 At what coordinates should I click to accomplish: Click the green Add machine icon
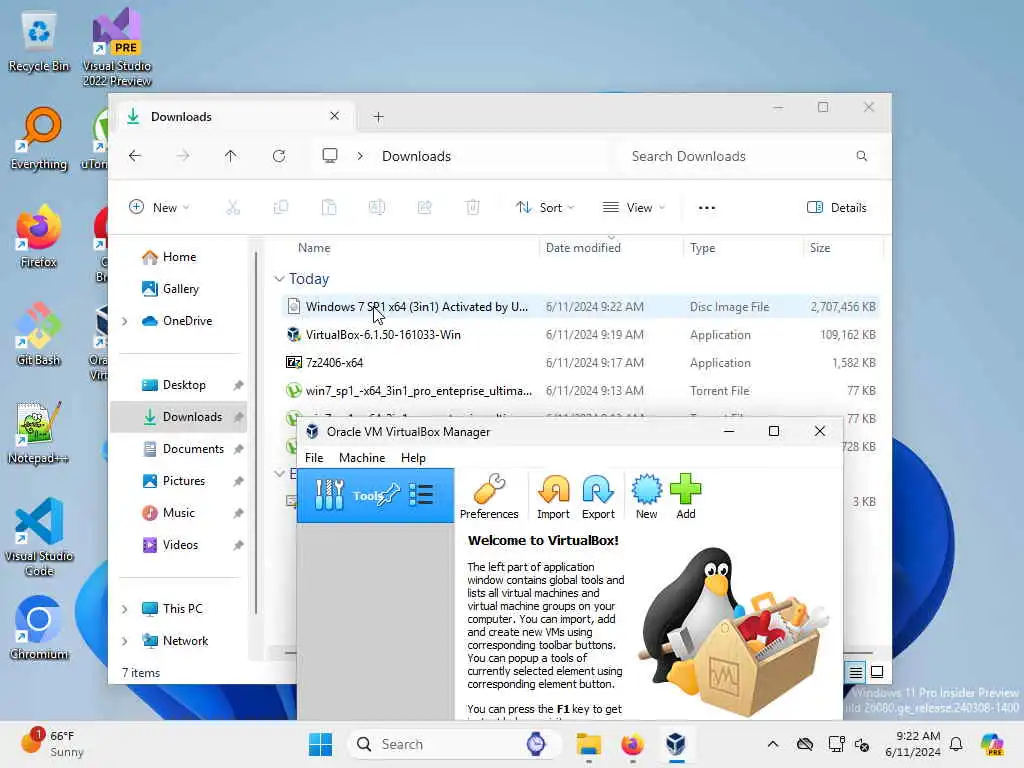(686, 497)
